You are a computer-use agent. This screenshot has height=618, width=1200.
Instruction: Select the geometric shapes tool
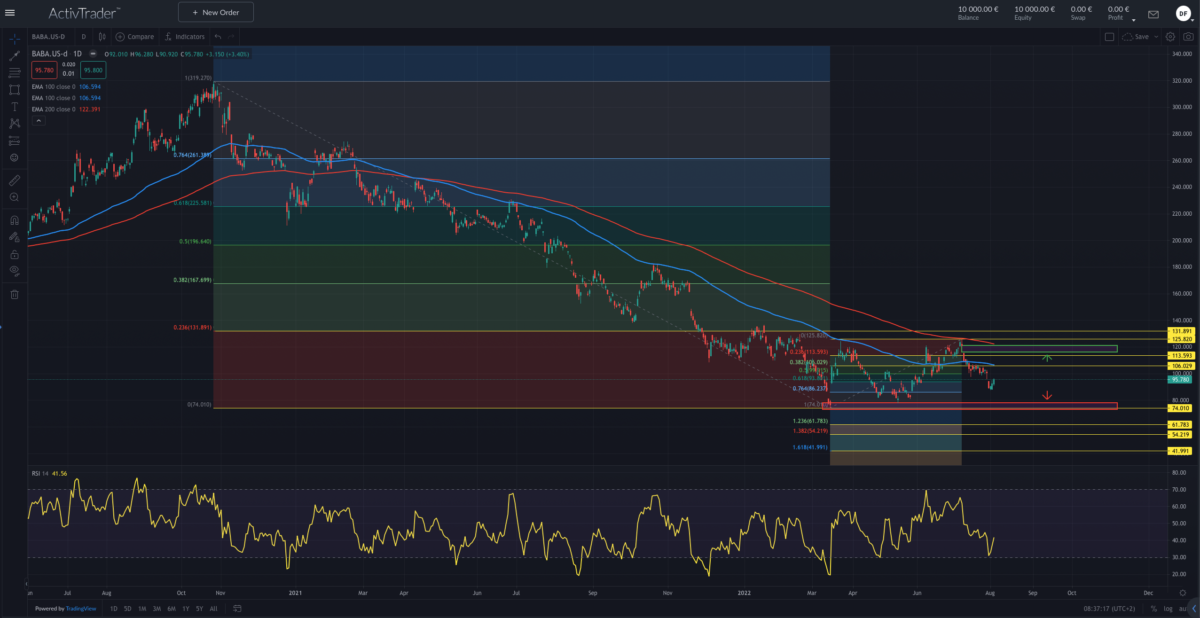(15, 89)
